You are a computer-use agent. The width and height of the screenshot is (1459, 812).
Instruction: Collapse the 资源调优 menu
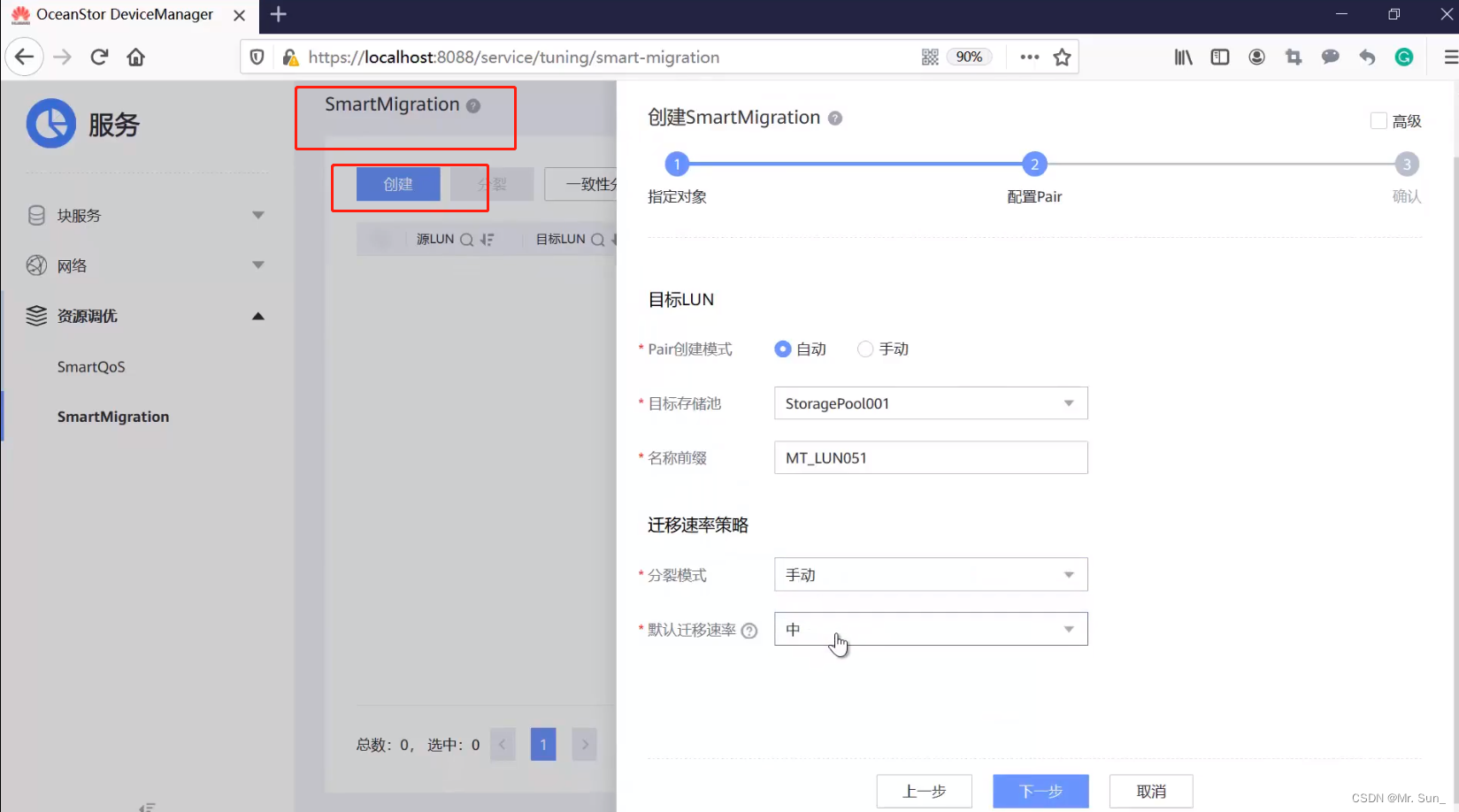[146, 316]
